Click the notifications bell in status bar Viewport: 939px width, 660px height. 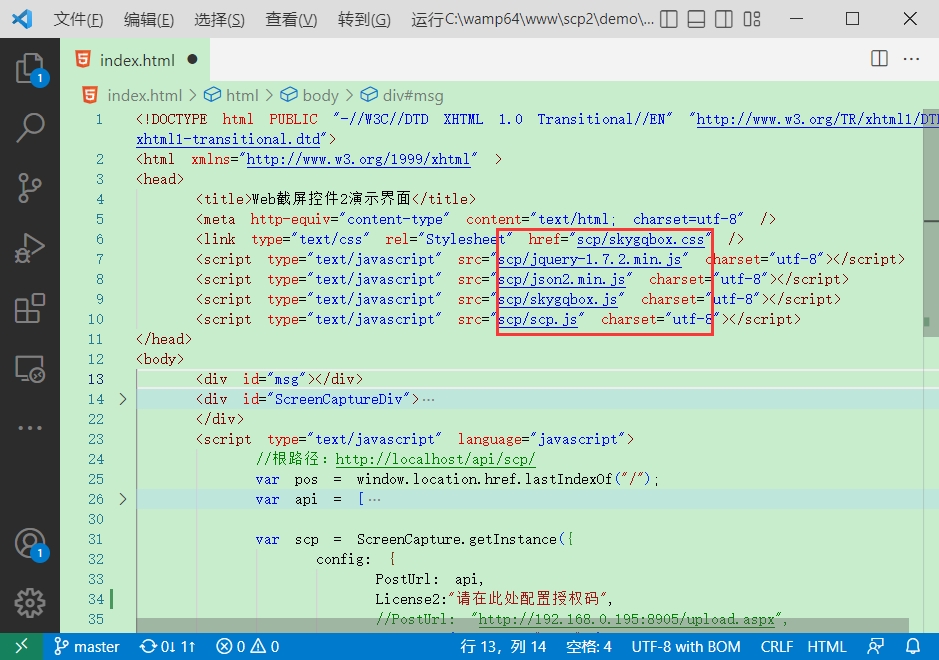[x=913, y=646]
